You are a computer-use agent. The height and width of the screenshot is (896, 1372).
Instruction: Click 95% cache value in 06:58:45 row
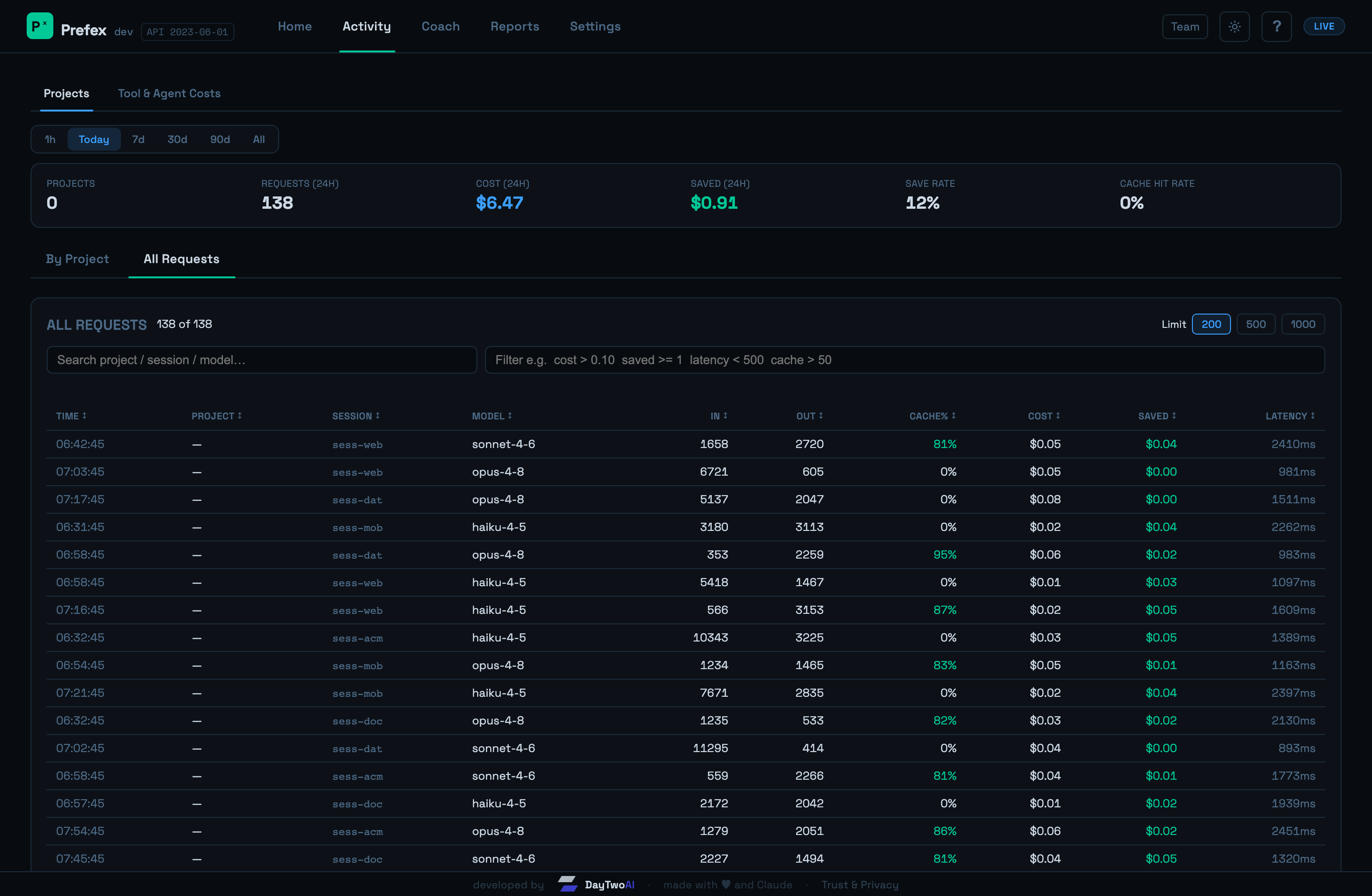point(944,555)
